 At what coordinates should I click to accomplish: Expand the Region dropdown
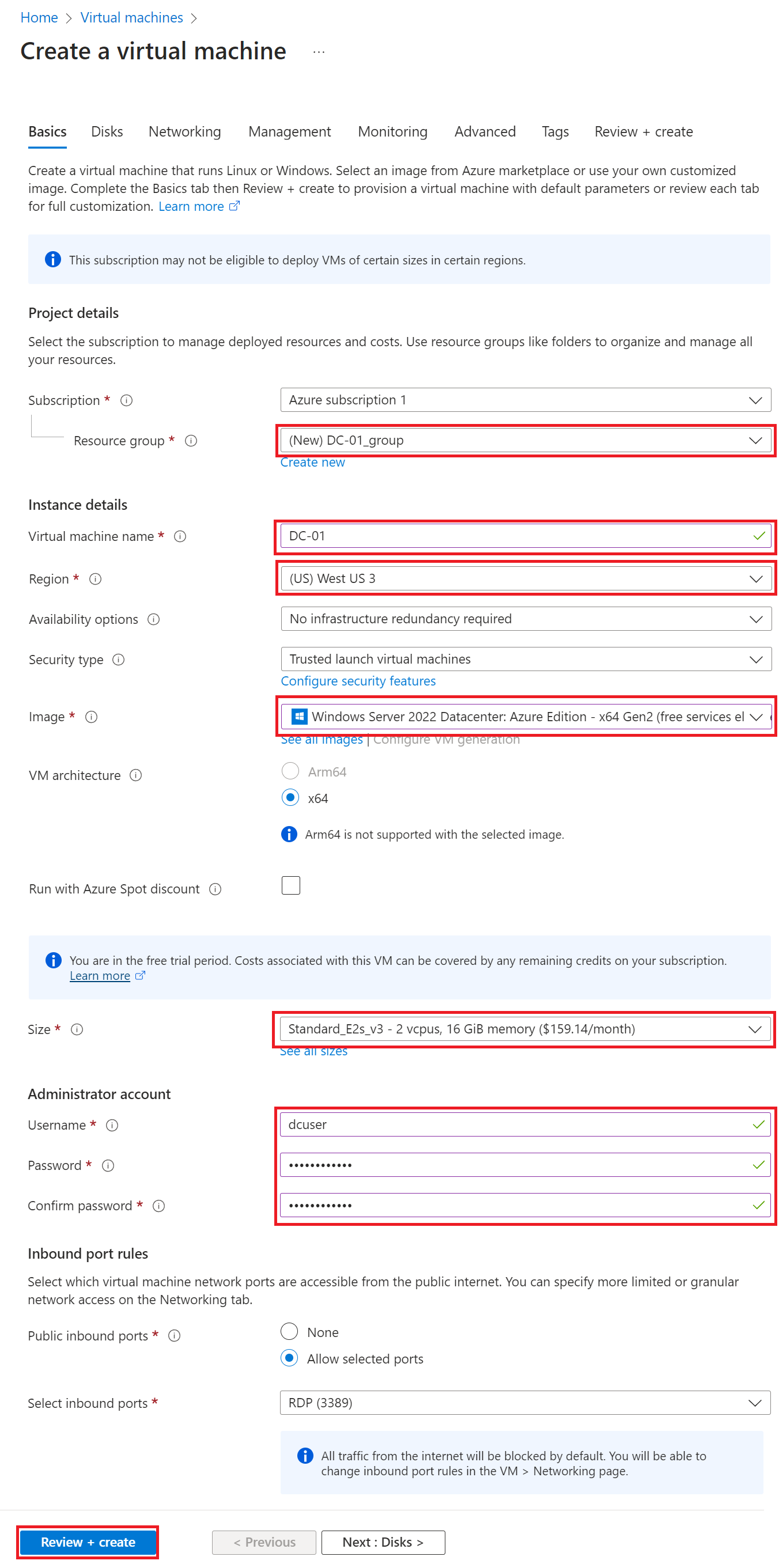pos(525,578)
